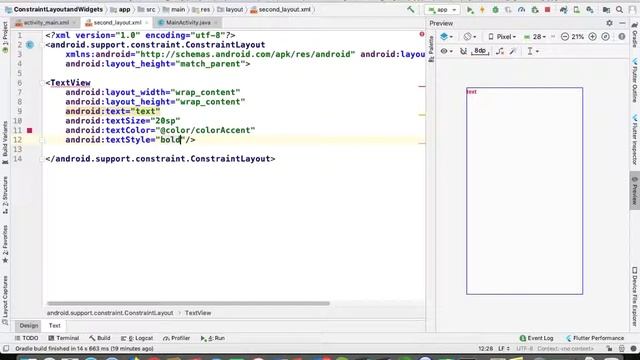Open Preview panel settings gear
This screenshot has height=360, width=640.
(x=609, y=23)
